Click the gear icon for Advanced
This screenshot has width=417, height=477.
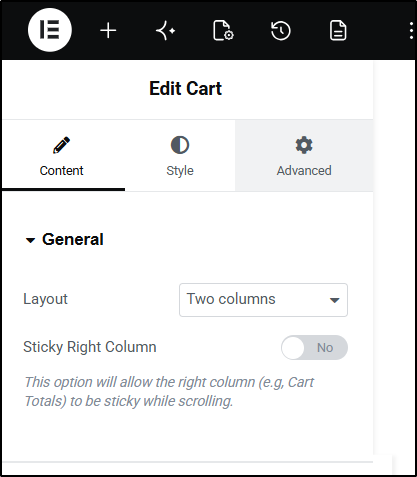coord(304,145)
